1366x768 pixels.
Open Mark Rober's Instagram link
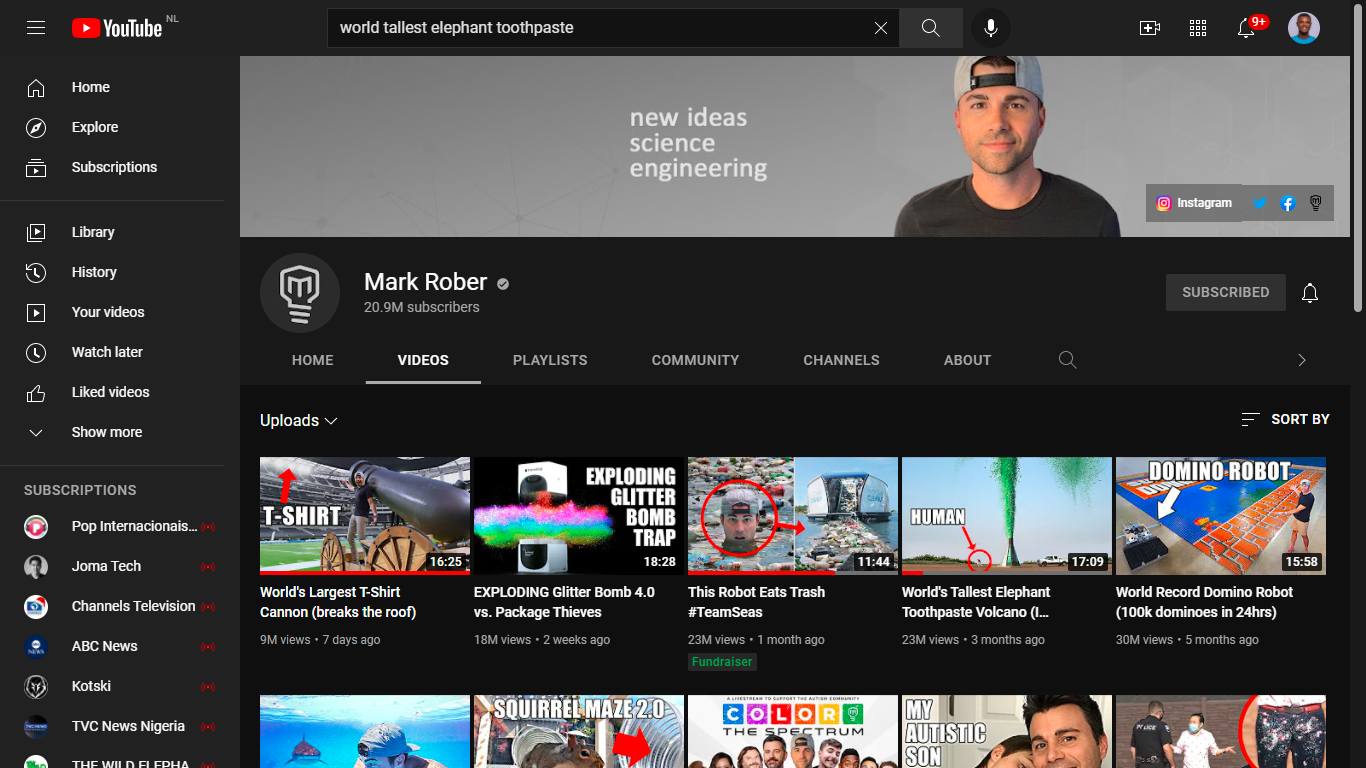[x=1194, y=203]
